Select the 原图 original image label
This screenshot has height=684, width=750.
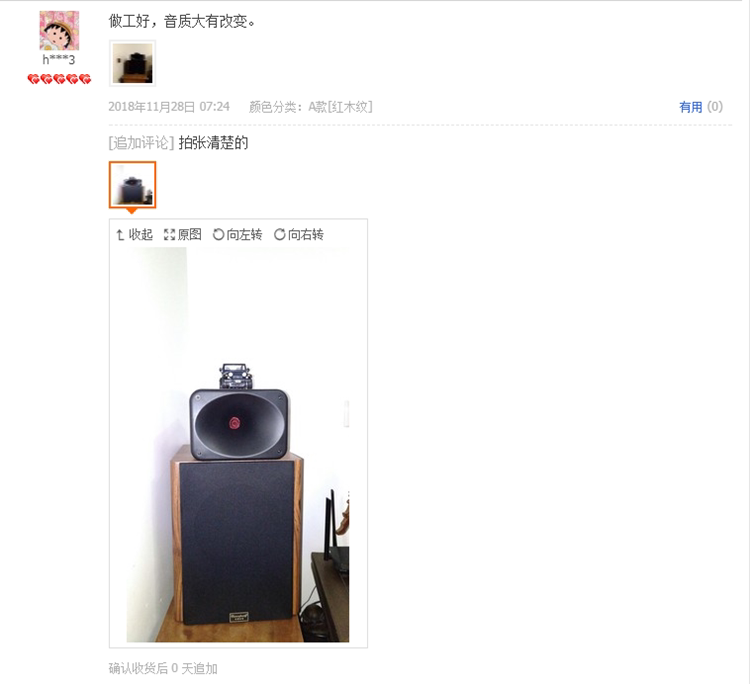[x=189, y=234]
